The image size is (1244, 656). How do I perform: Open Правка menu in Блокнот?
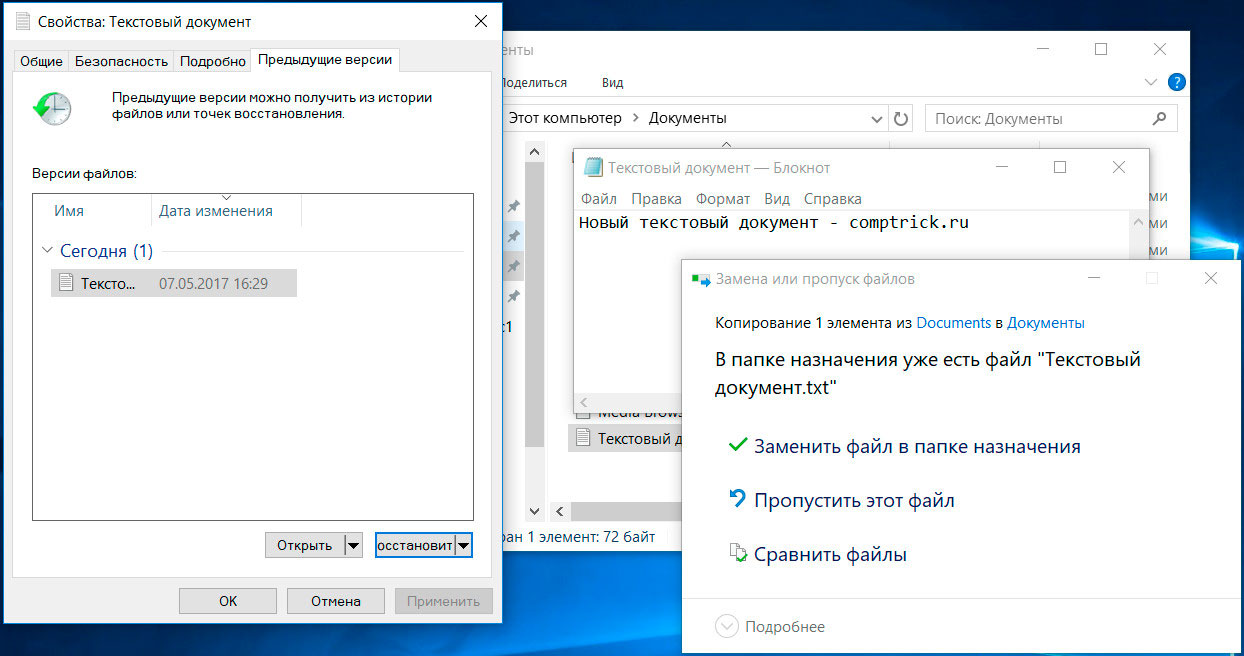[x=656, y=198]
